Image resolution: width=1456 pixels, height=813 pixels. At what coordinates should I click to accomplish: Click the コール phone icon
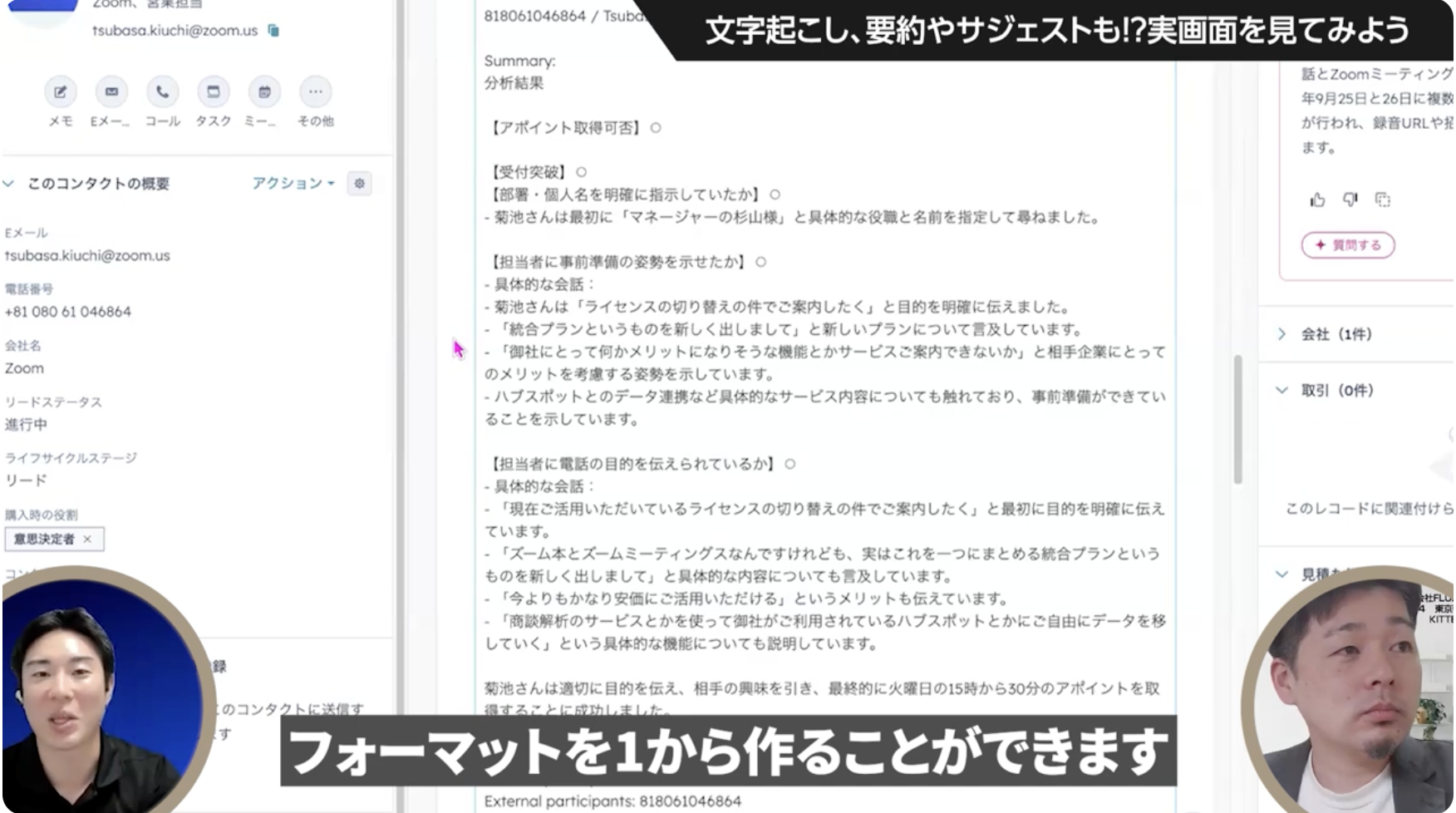[163, 92]
